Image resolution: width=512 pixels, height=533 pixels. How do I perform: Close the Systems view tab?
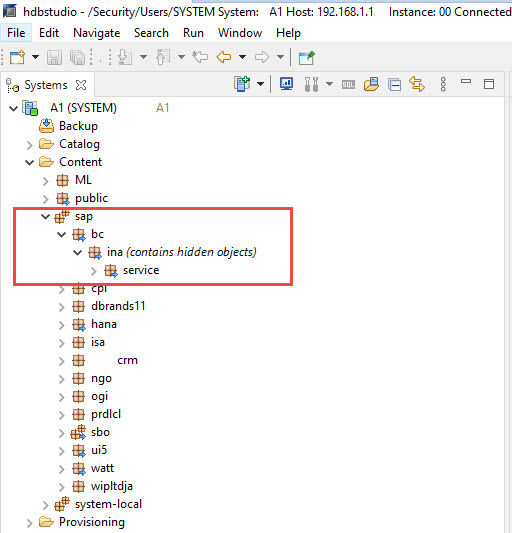tap(81, 85)
